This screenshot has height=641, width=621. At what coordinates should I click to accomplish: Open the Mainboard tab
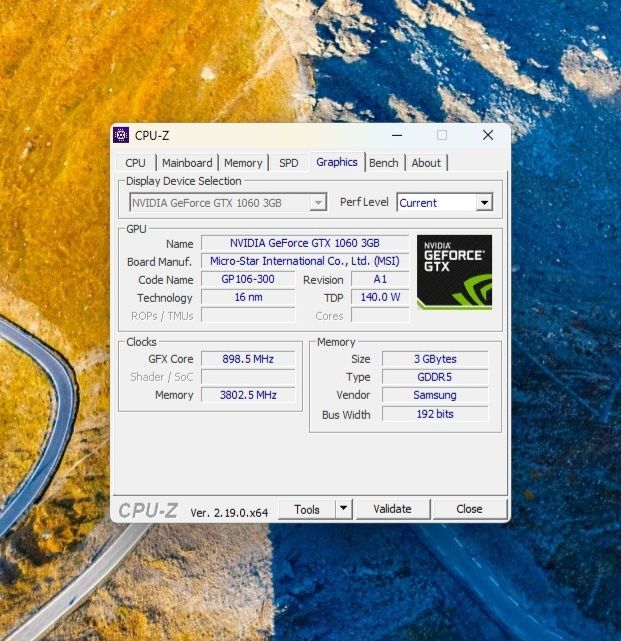coord(187,163)
